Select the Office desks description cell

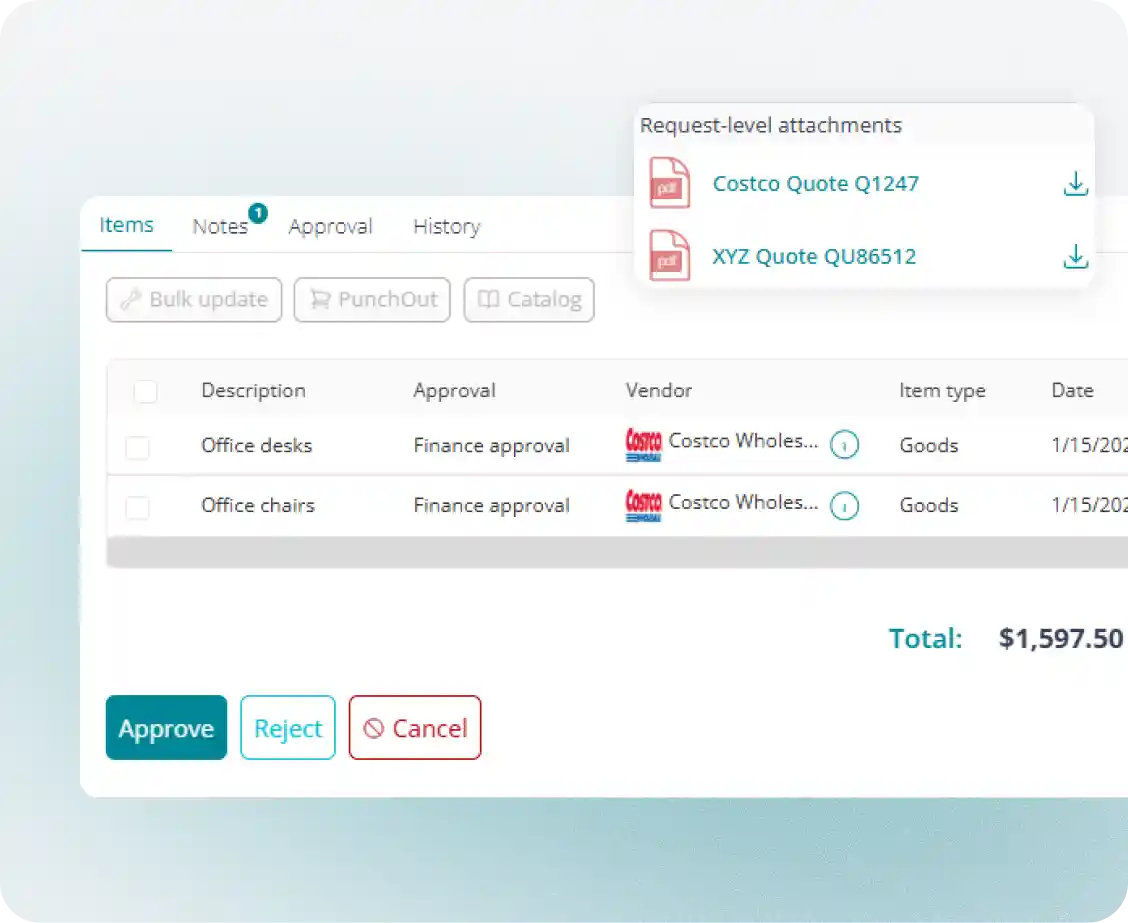click(x=257, y=446)
